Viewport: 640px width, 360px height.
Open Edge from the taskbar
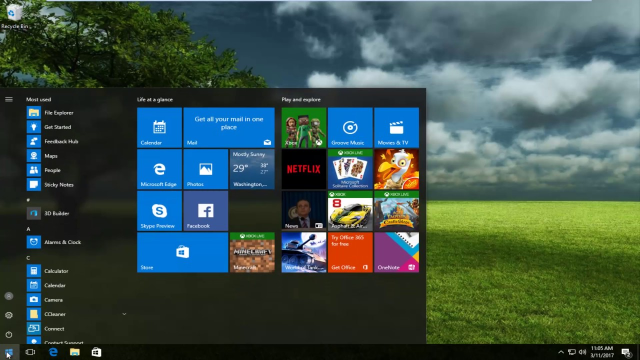pyautogui.click(x=53, y=352)
